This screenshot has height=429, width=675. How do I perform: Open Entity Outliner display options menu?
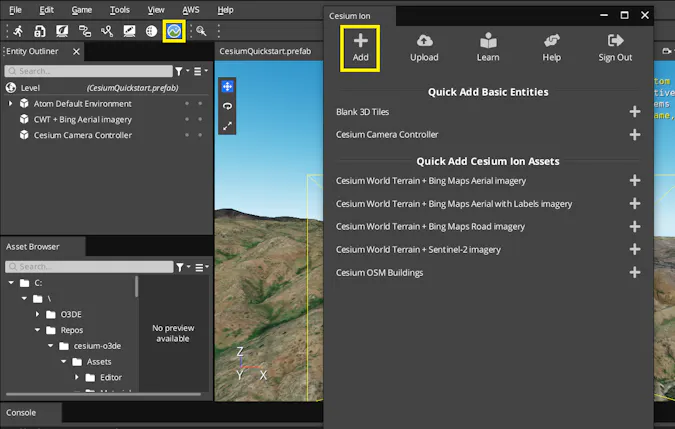point(201,71)
